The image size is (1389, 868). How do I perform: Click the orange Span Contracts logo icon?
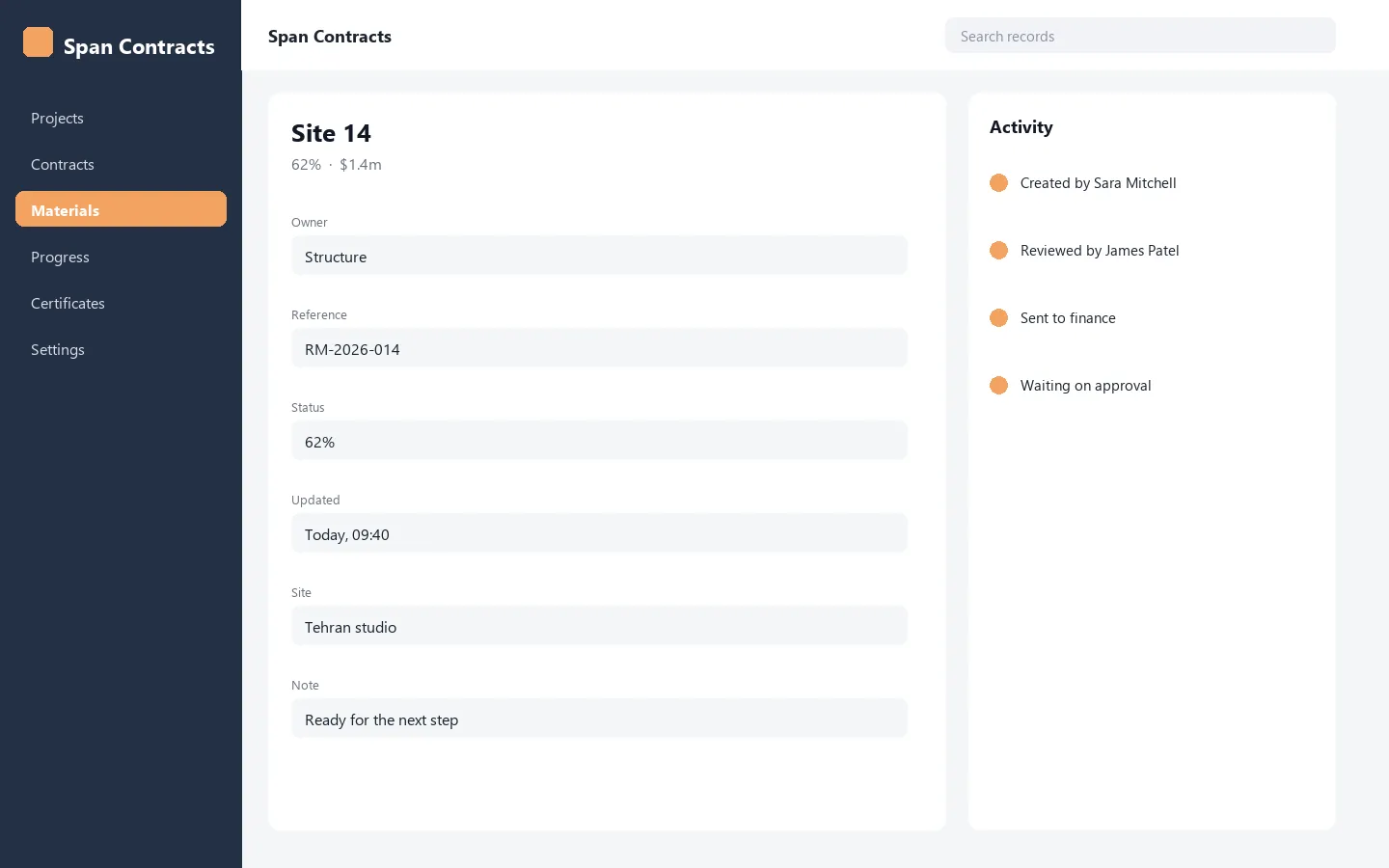[38, 42]
